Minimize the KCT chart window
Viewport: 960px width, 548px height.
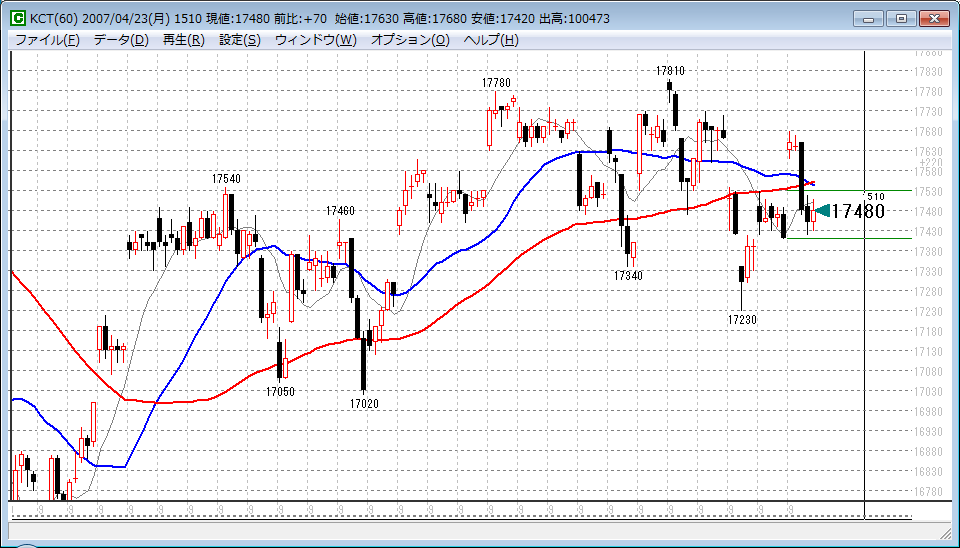pos(869,18)
